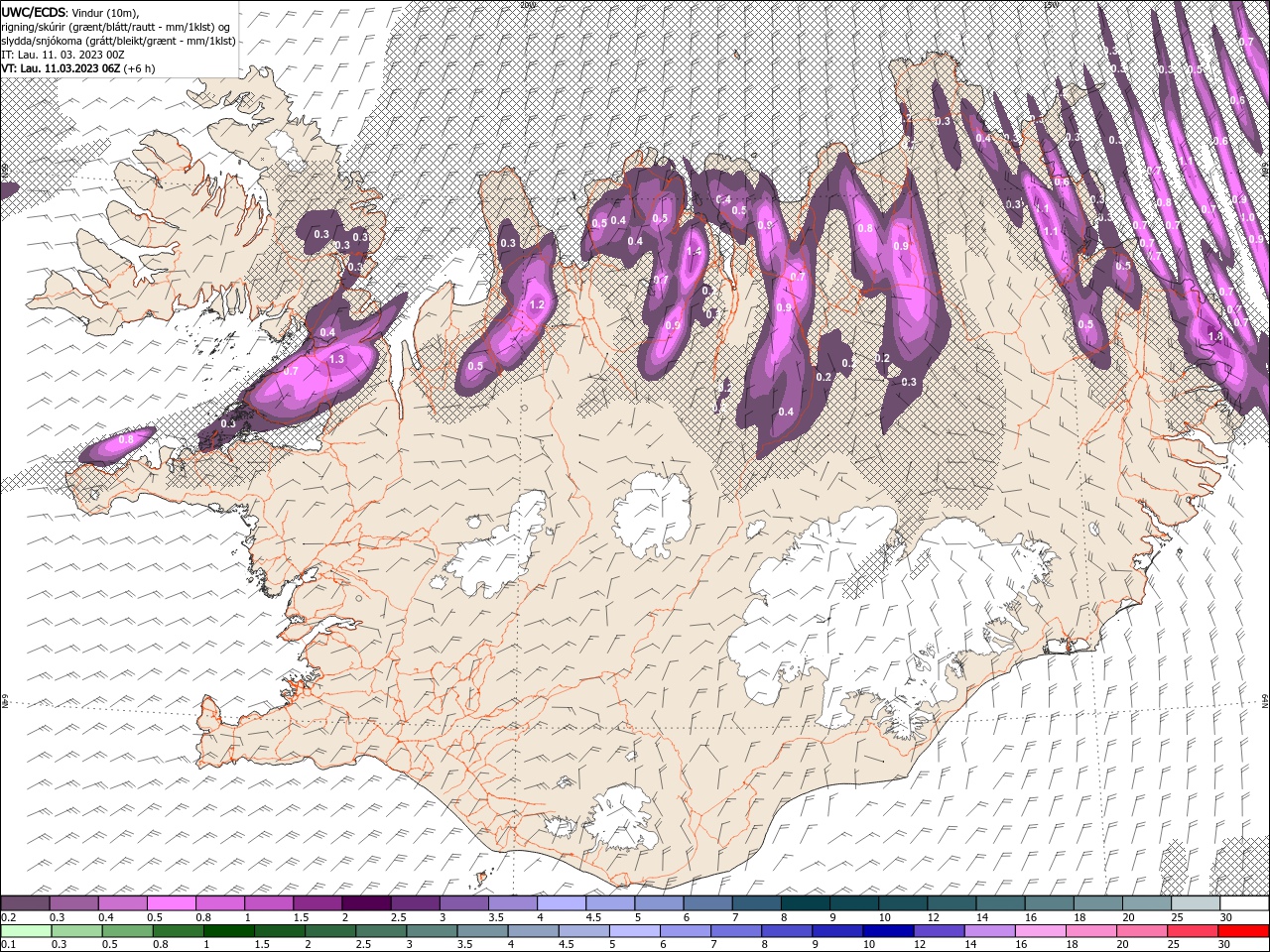This screenshot has width=1270, height=952.
Task: Select the darkest purple swatch between 2 and 2.5
Action: (366, 903)
